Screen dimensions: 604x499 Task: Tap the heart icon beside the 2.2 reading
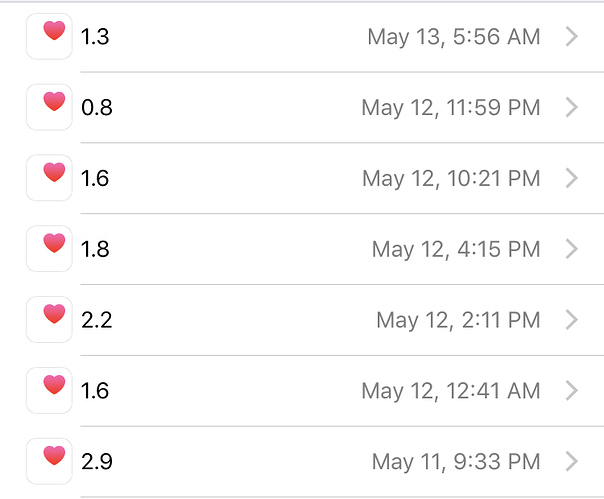pos(49,319)
